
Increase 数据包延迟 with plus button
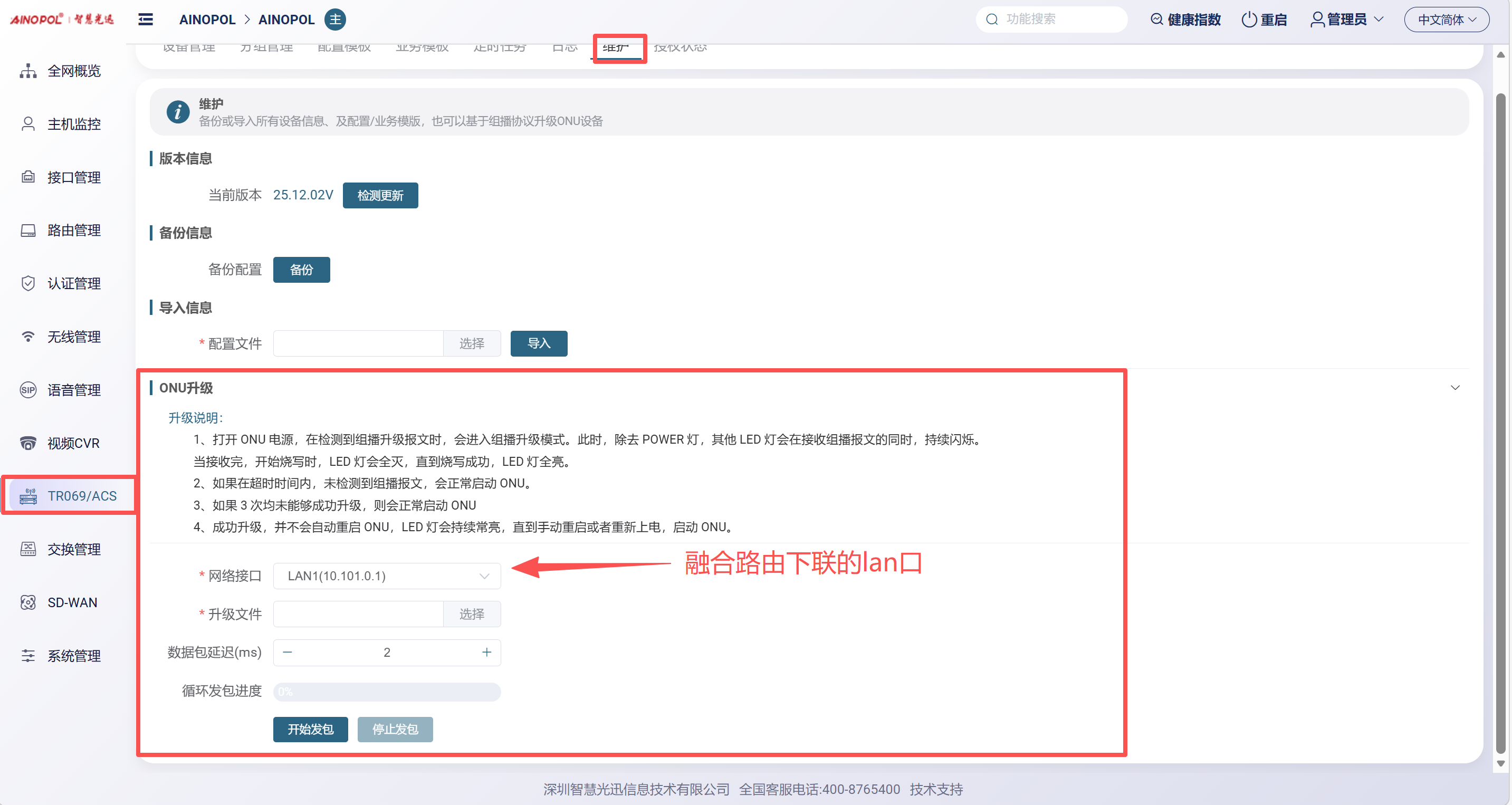[486, 652]
